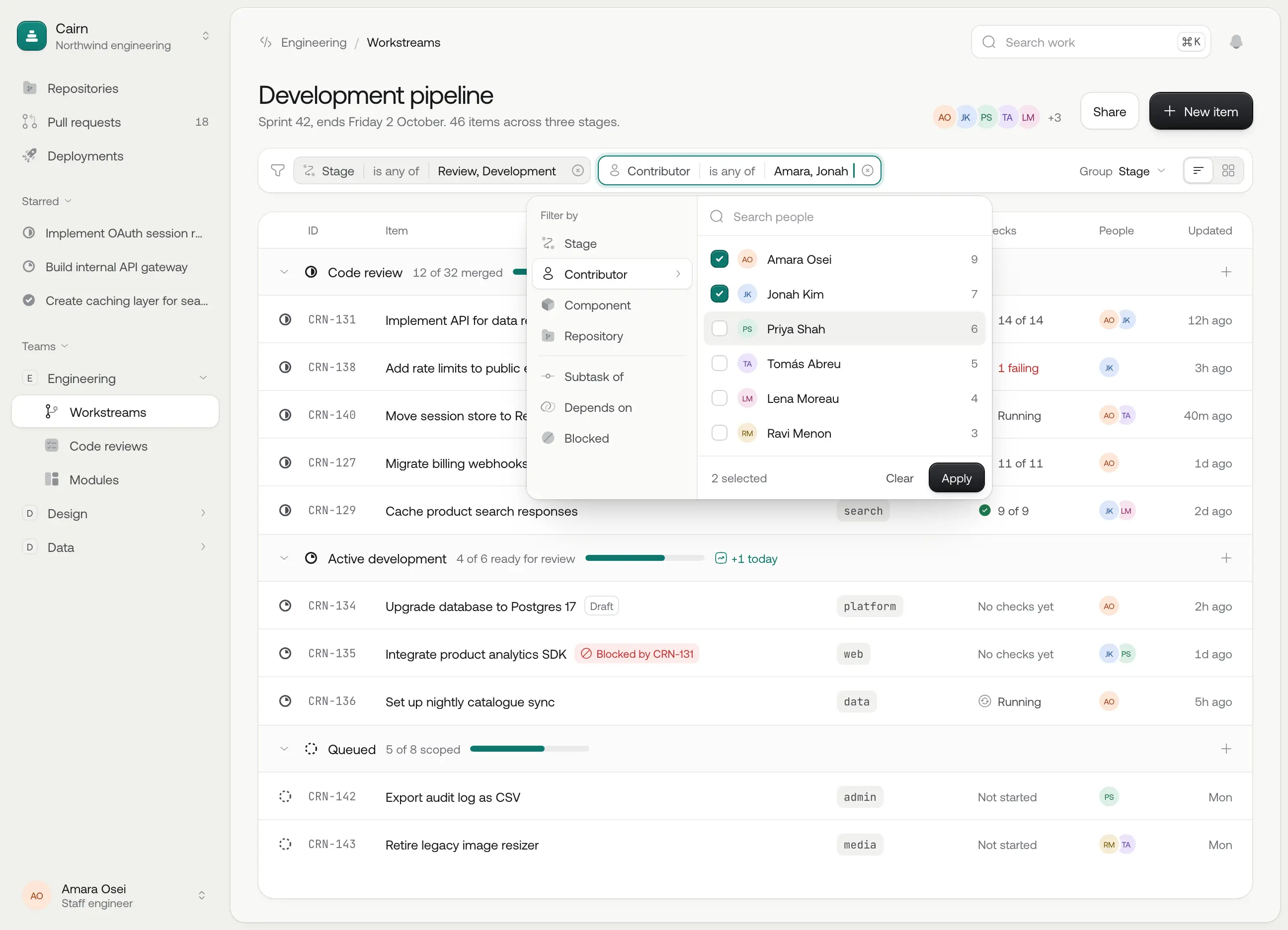Image resolution: width=1288 pixels, height=930 pixels.
Task: Clear the selected people
Action: (x=899, y=478)
